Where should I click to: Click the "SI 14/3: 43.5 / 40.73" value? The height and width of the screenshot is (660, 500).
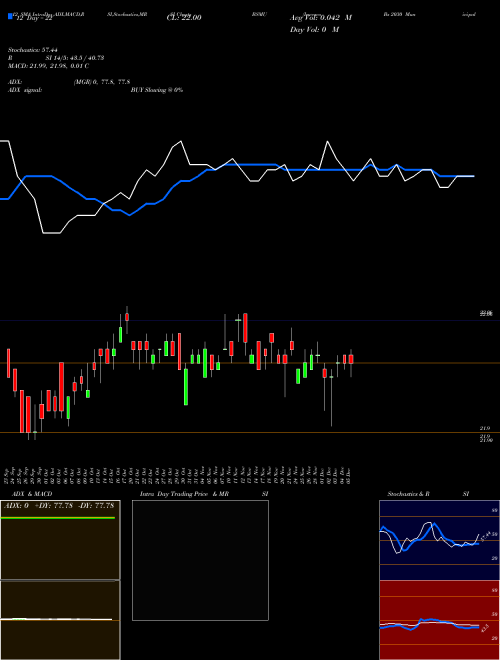tap(75, 58)
